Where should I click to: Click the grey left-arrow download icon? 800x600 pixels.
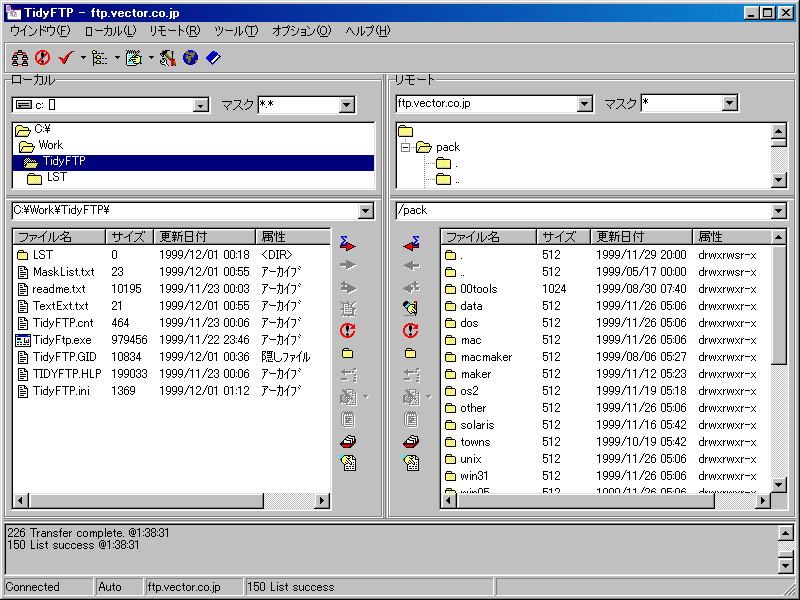click(411, 265)
